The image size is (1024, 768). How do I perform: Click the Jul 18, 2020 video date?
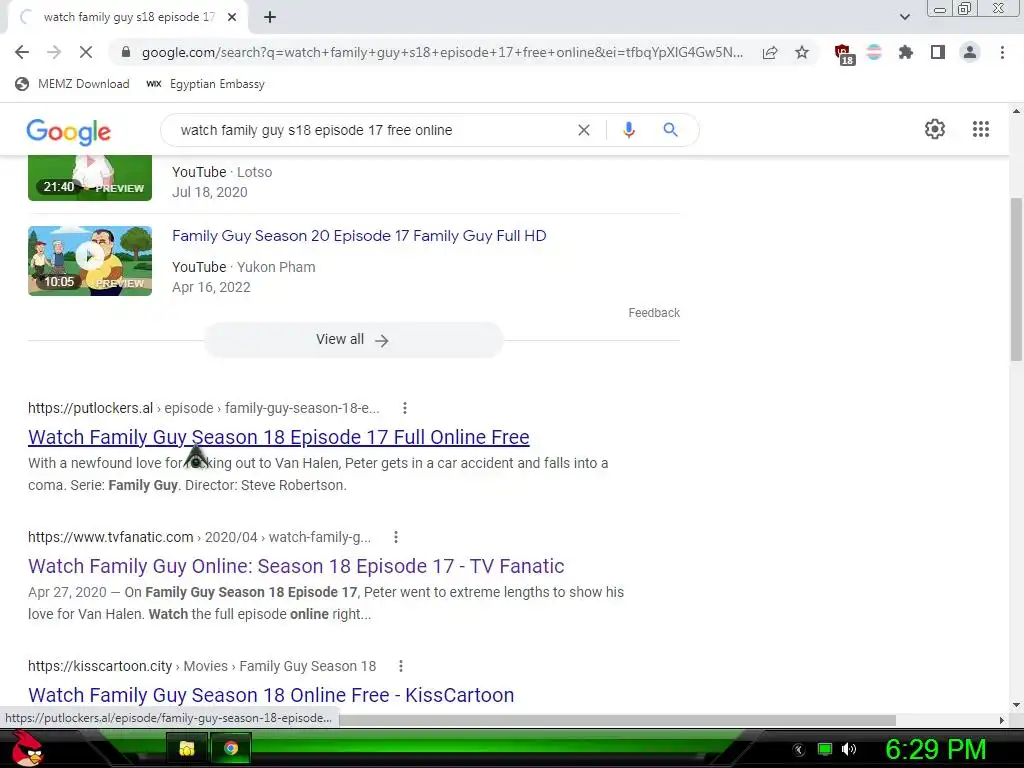[x=210, y=192]
